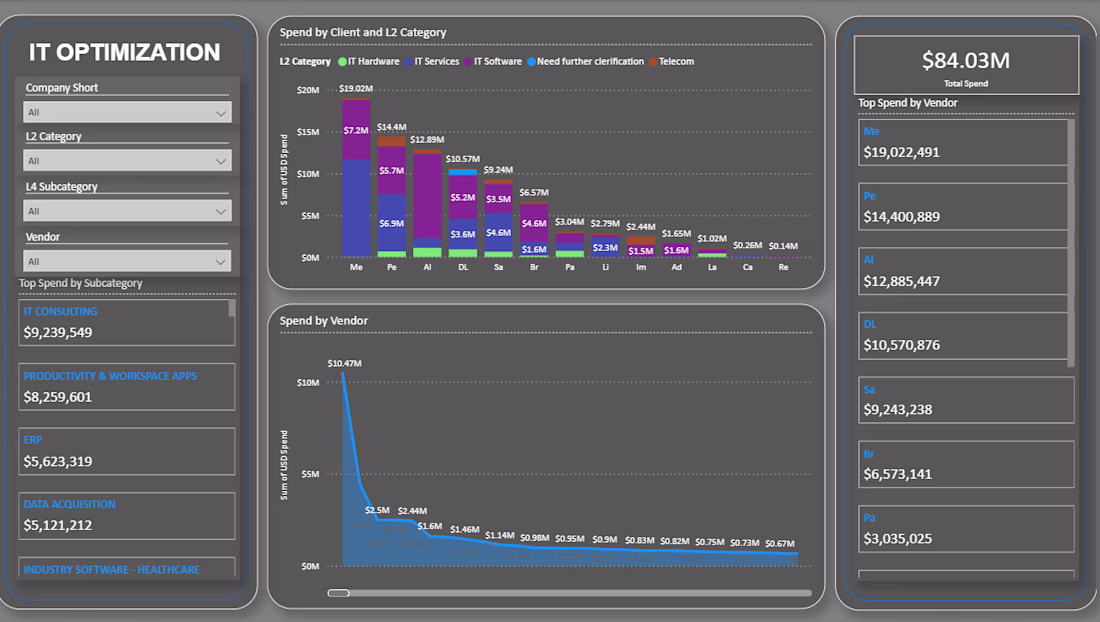Screen dimensions: 1100x622
Task: Click the Me bar's $7.2M segment
Action: coord(356,130)
